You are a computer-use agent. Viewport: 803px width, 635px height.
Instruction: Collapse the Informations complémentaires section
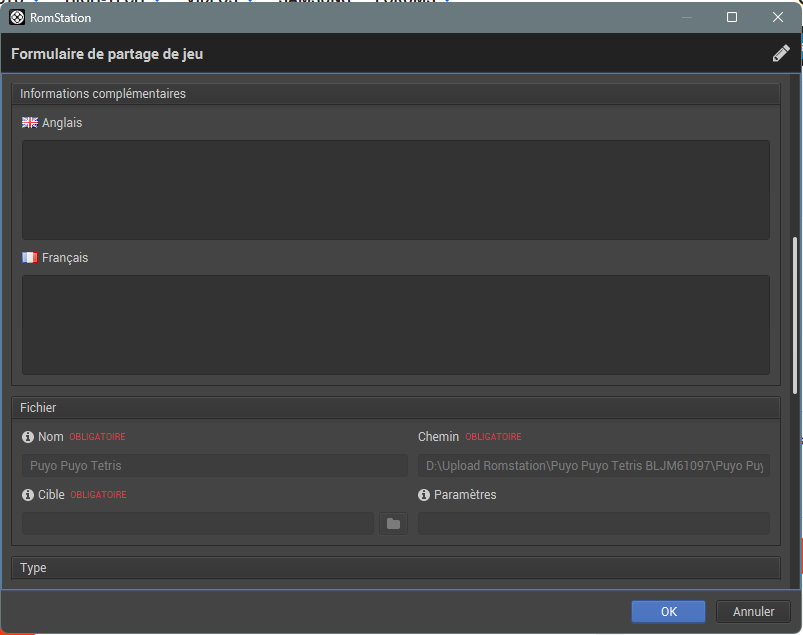click(395, 94)
